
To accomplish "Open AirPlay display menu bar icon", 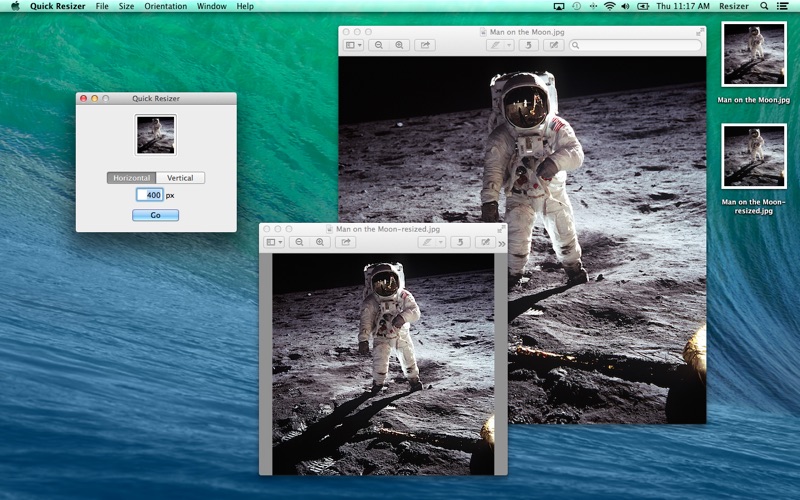I will [559, 6].
